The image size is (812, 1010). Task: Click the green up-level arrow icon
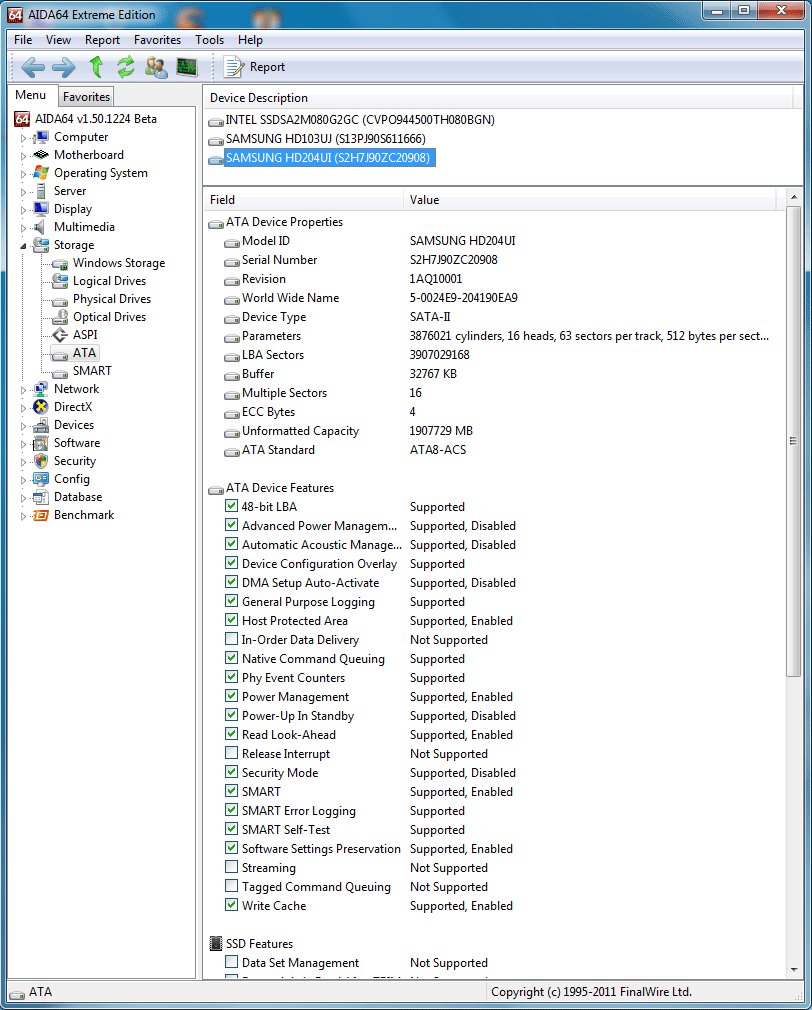pos(96,66)
